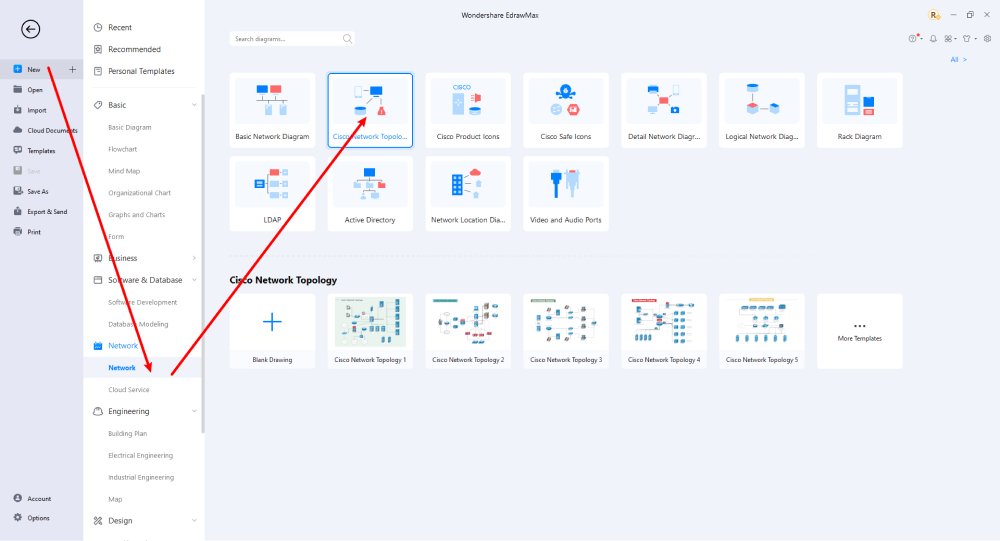
Task: Open Cisco Network Topology 3 template
Action: 566,331
